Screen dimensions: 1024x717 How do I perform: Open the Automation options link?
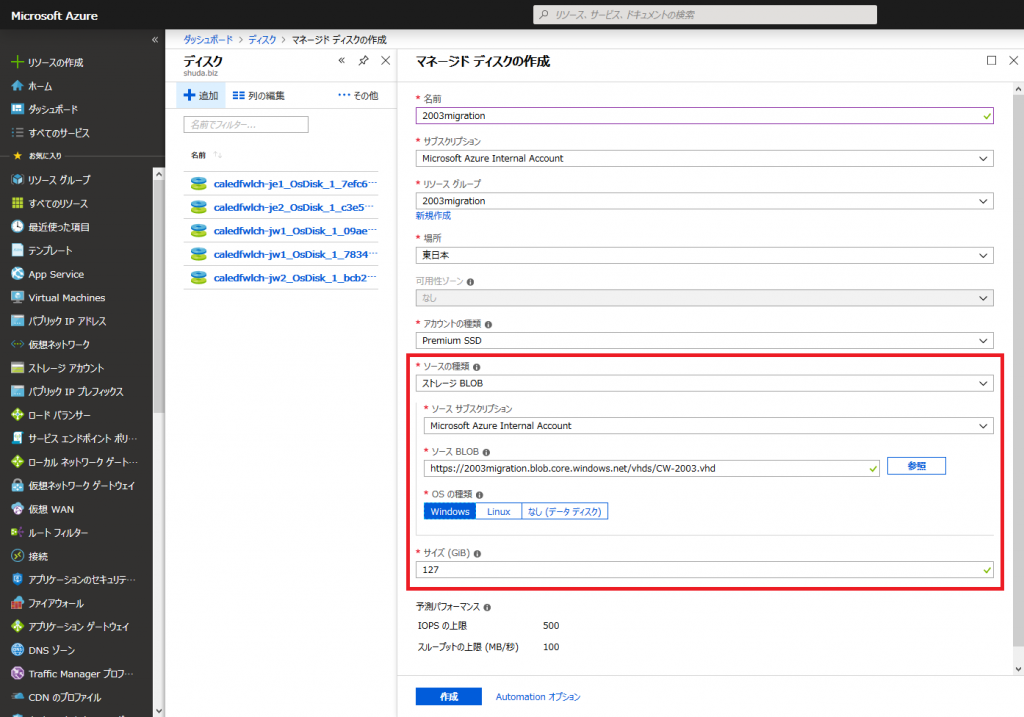tap(537, 697)
